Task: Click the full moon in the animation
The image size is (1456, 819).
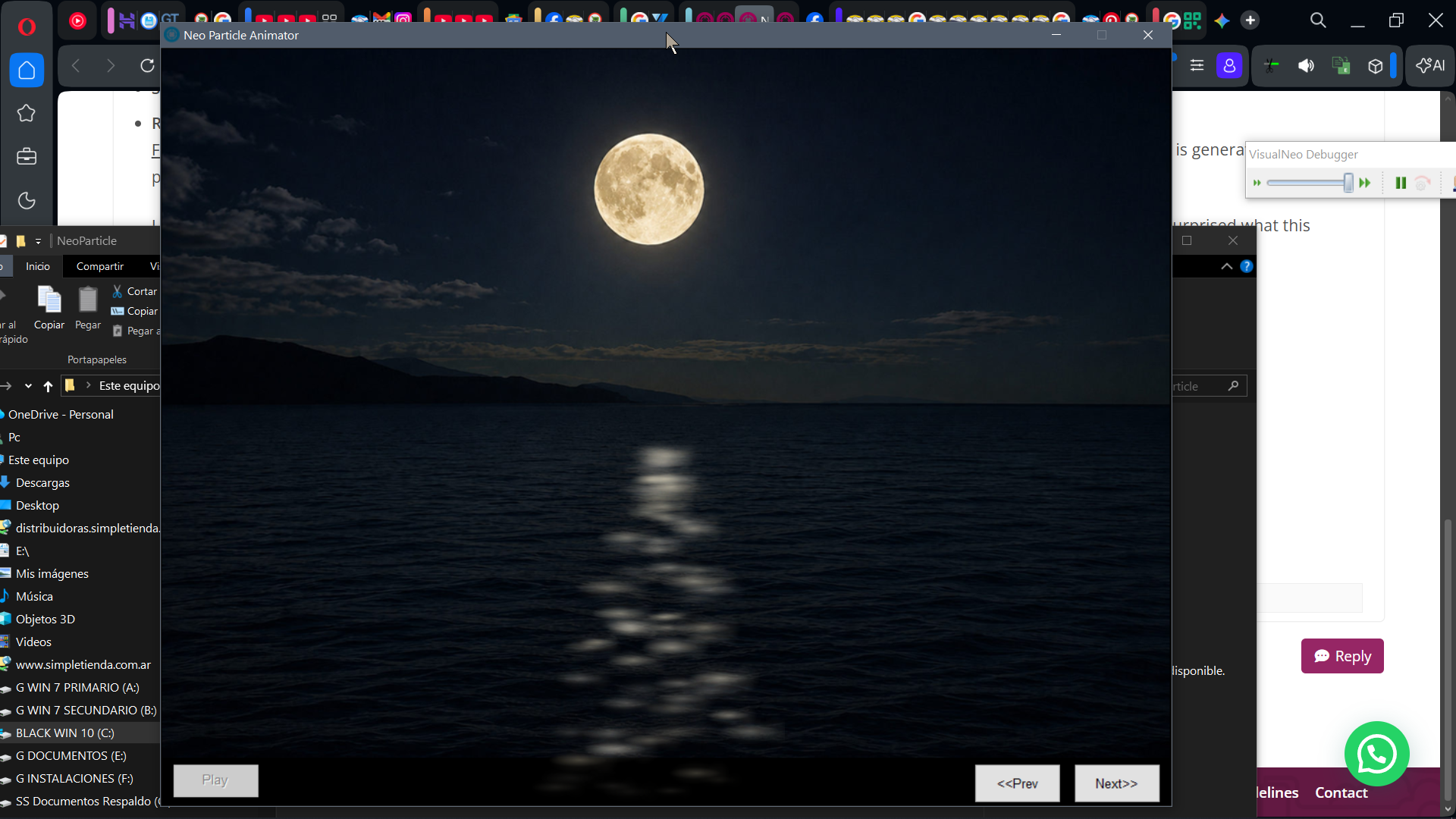Action: click(649, 190)
